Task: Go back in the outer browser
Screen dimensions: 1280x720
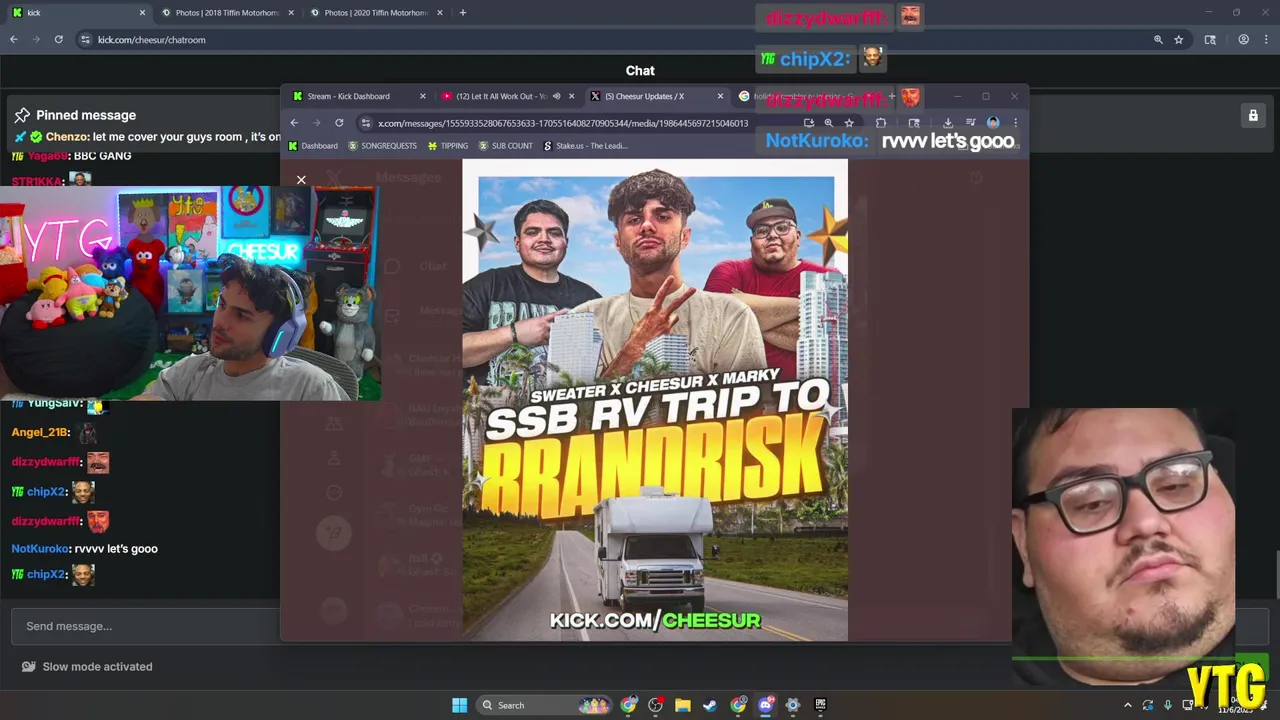Action: tap(14, 40)
